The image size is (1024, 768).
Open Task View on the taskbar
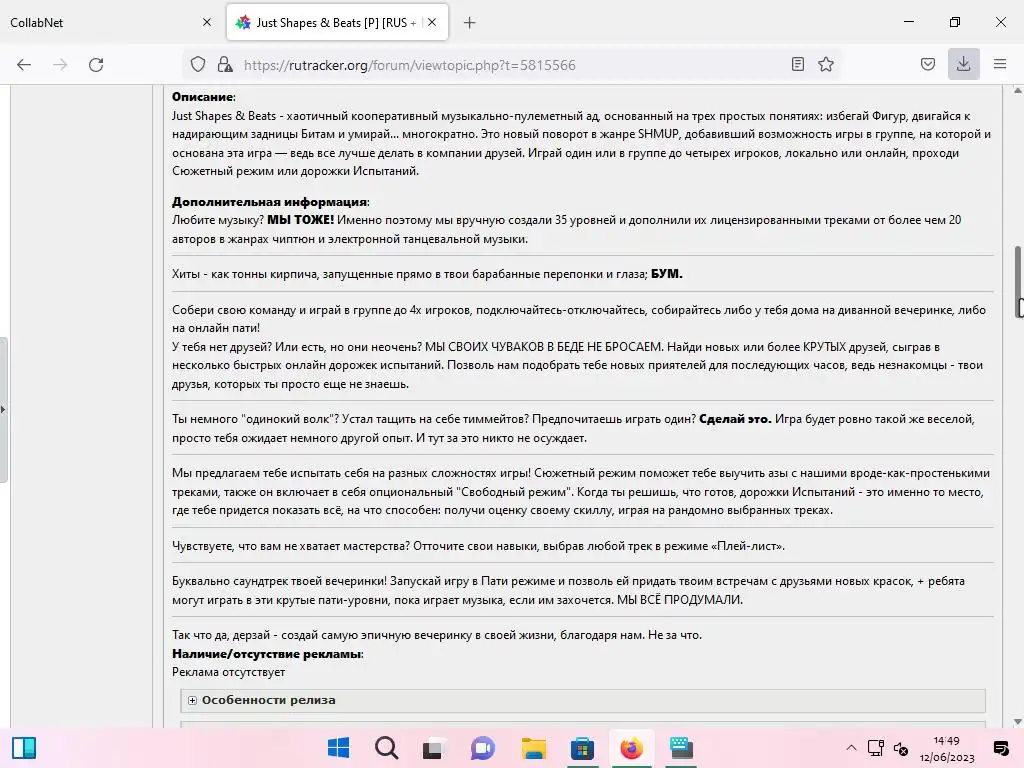click(x=434, y=748)
